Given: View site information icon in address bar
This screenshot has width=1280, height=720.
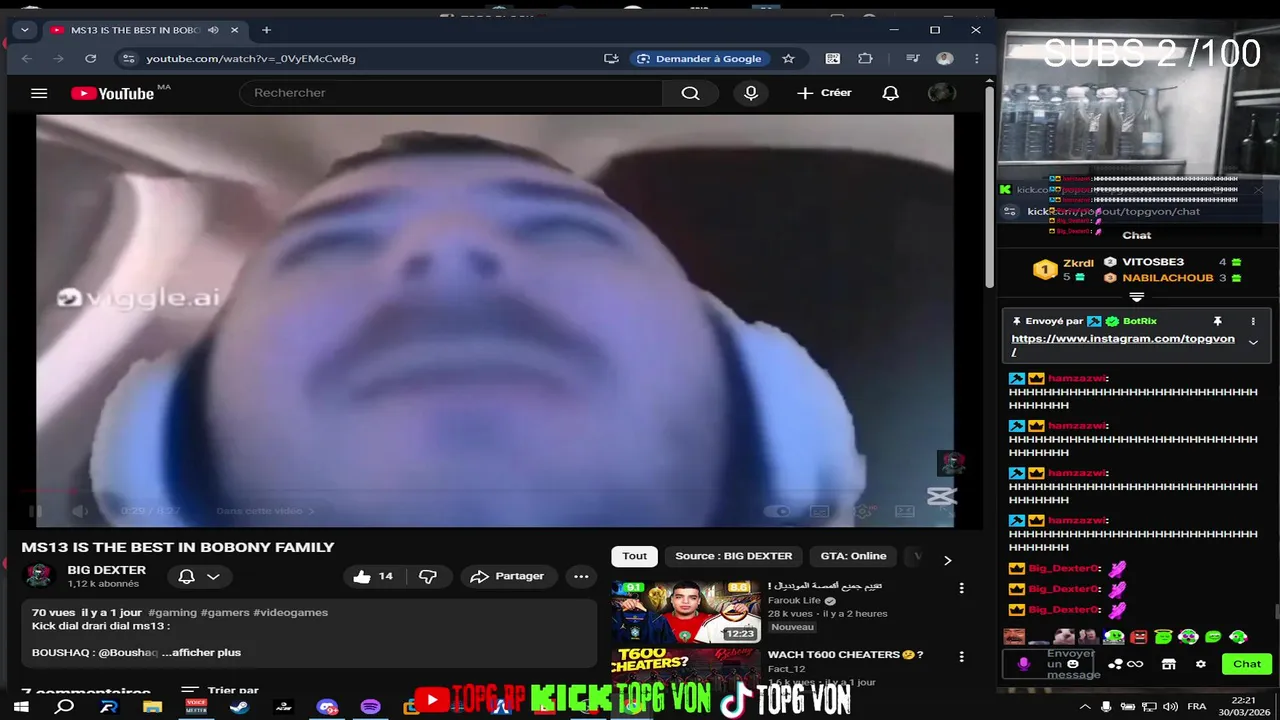Looking at the screenshot, I should (x=128, y=59).
